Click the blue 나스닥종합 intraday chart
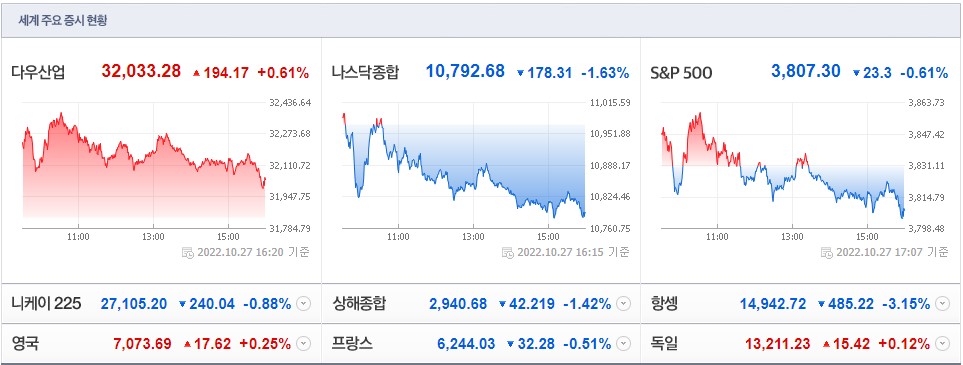Screen dimensions: 963x365 tap(463, 165)
